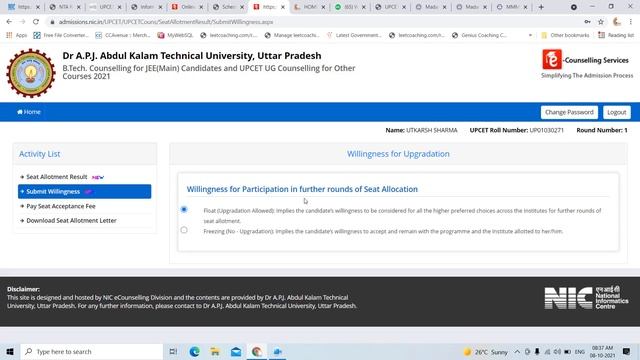Click the university logo emblem
The height and width of the screenshot is (360, 640).
[31, 73]
